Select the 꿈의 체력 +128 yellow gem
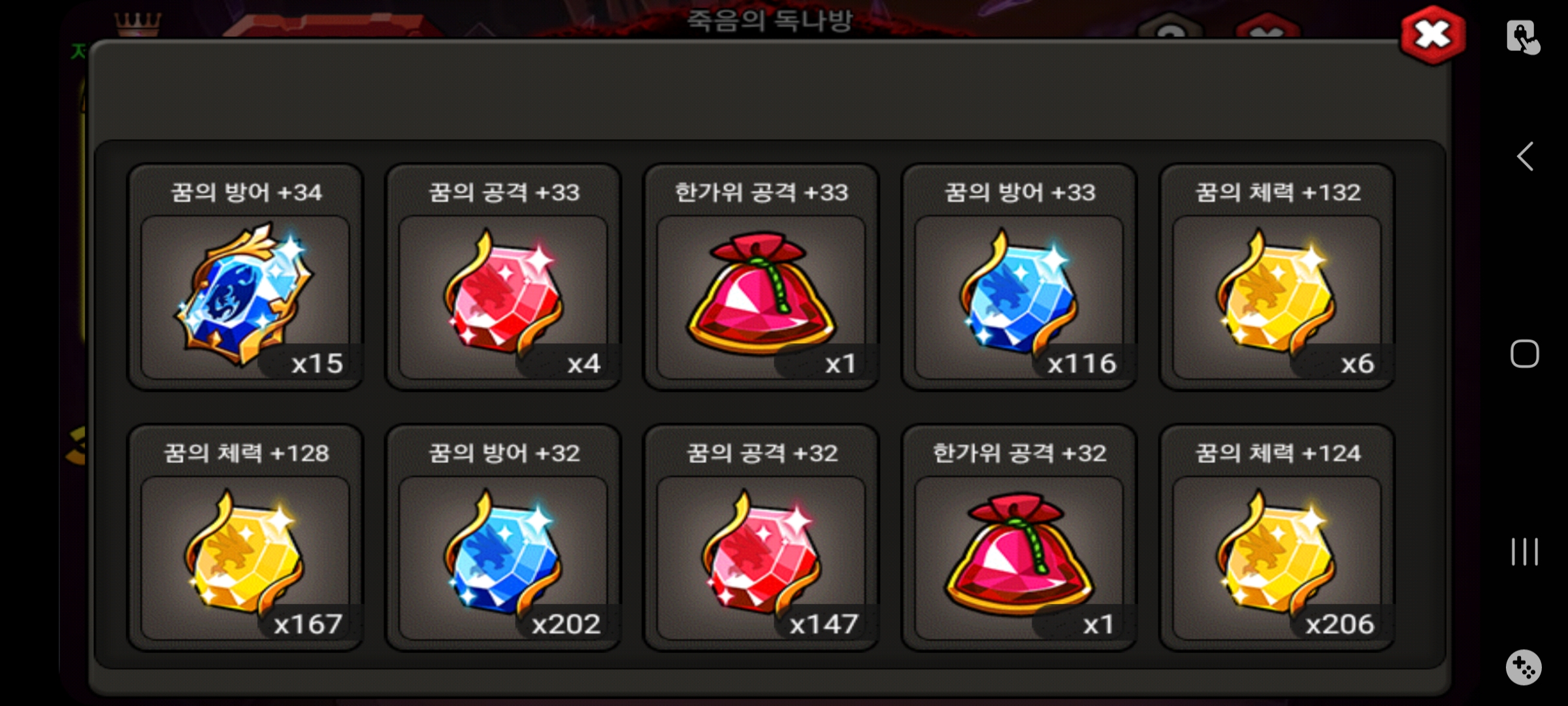The height and width of the screenshot is (706, 1568). [245, 552]
